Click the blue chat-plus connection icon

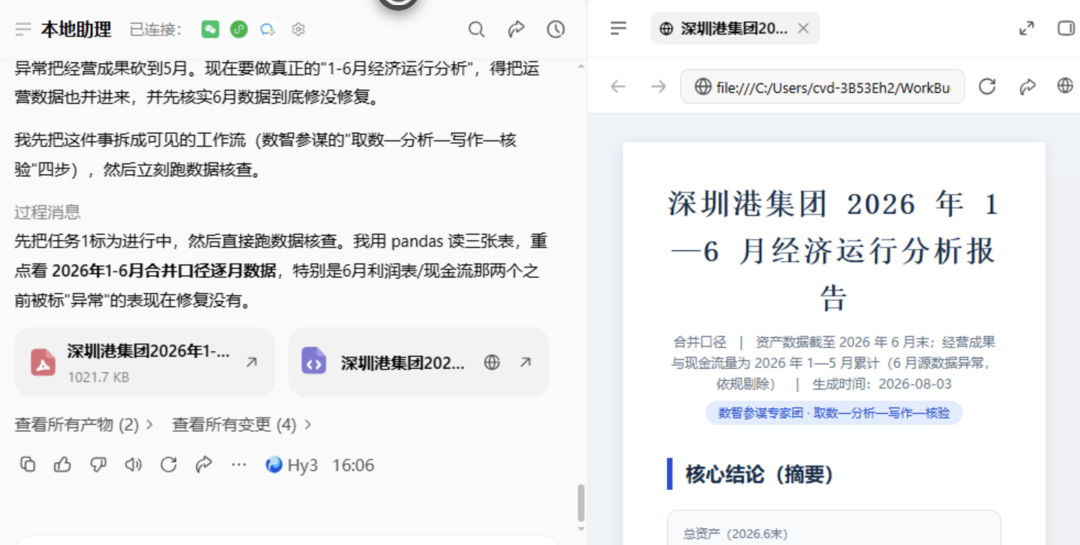pos(267,29)
